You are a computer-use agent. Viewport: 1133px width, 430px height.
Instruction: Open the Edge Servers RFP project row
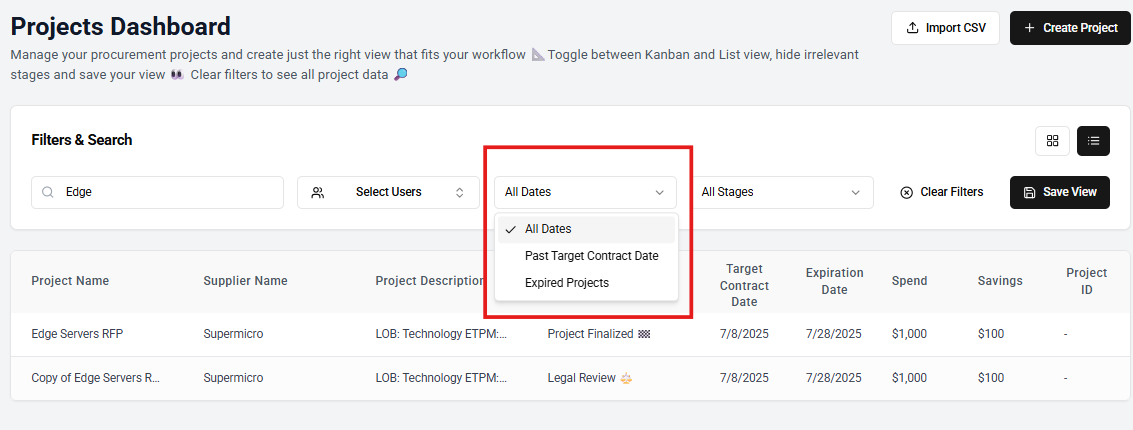pyautogui.click(x=77, y=334)
